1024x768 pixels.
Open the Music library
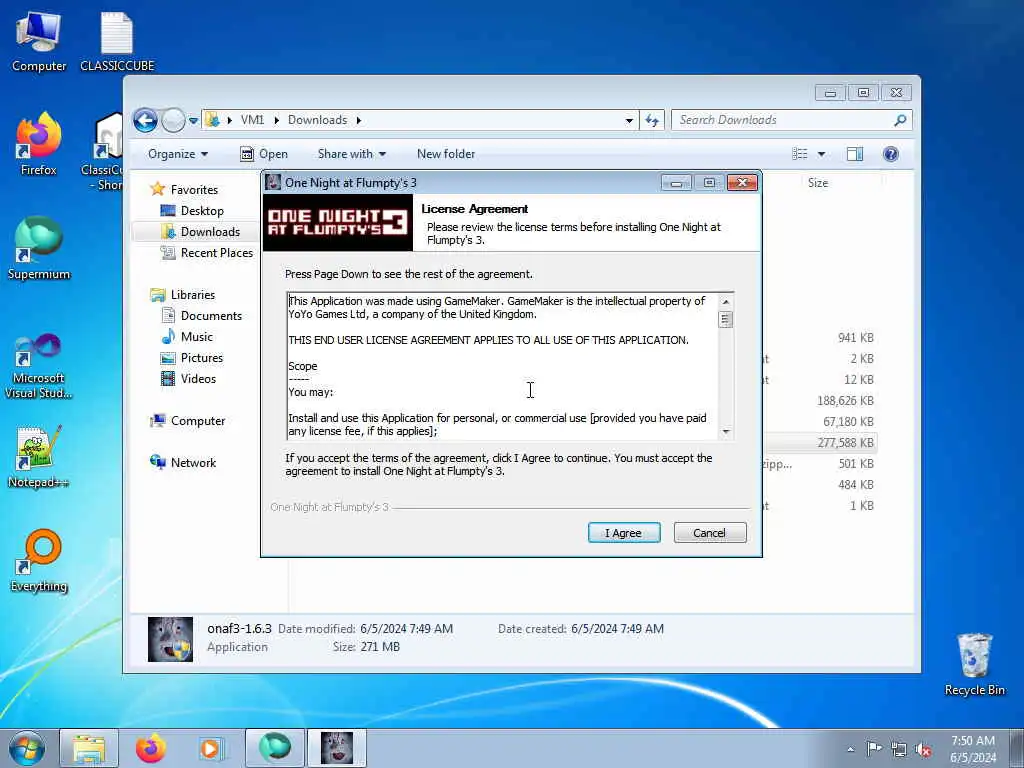click(197, 337)
